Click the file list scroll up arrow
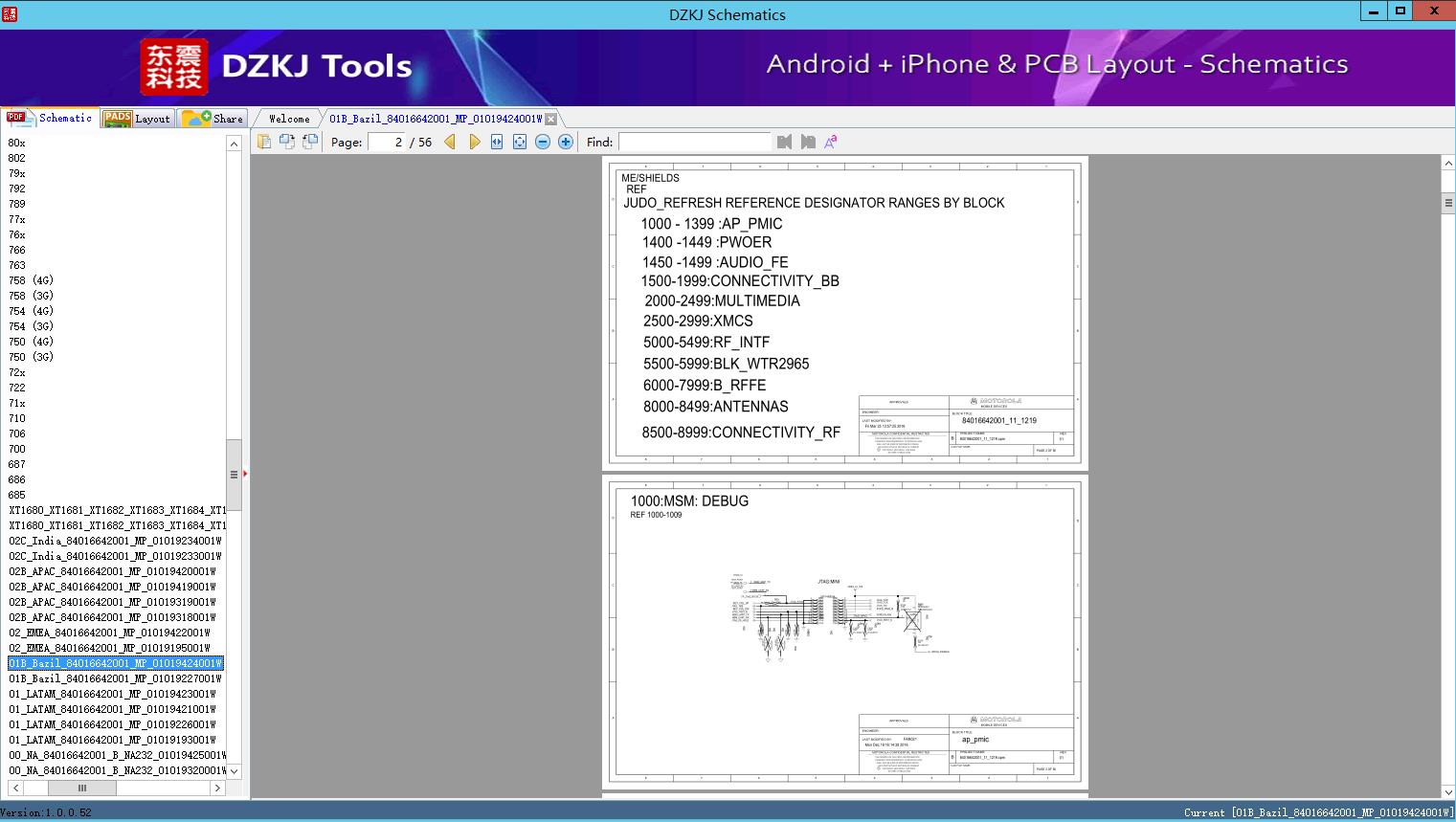1456x822 pixels. pos(234,144)
